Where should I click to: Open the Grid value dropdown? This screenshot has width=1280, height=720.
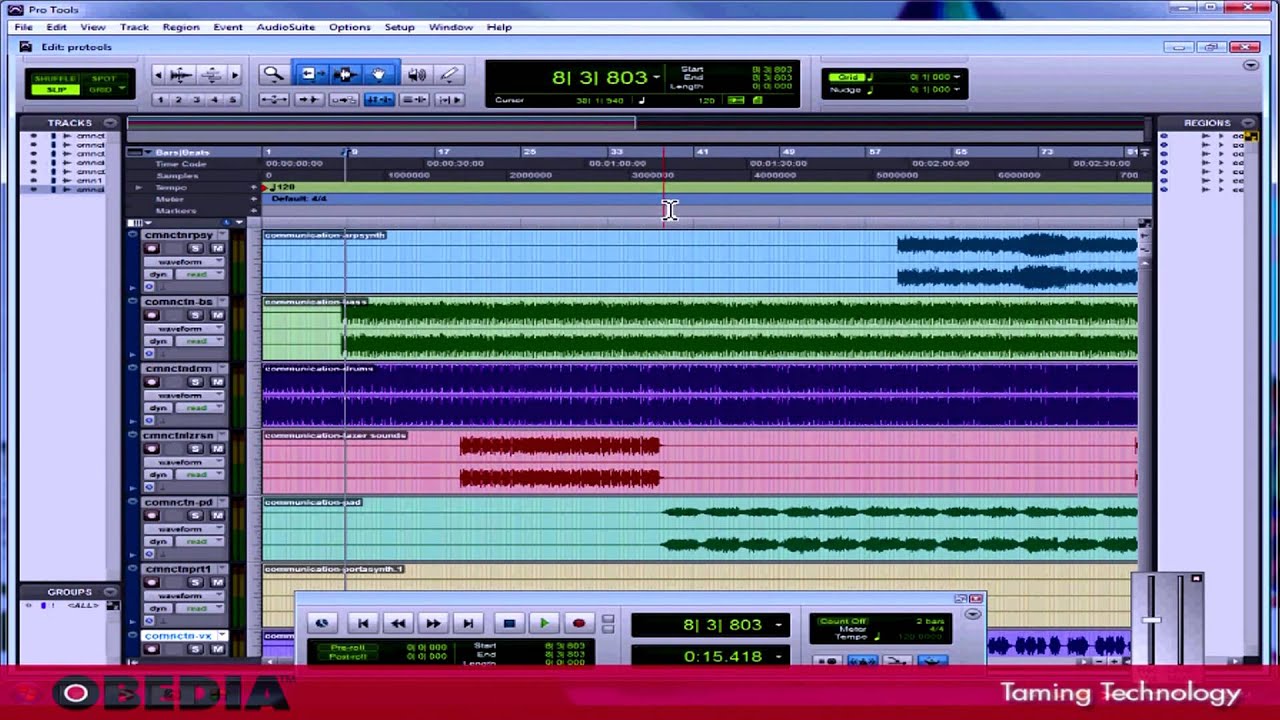(957, 77)
